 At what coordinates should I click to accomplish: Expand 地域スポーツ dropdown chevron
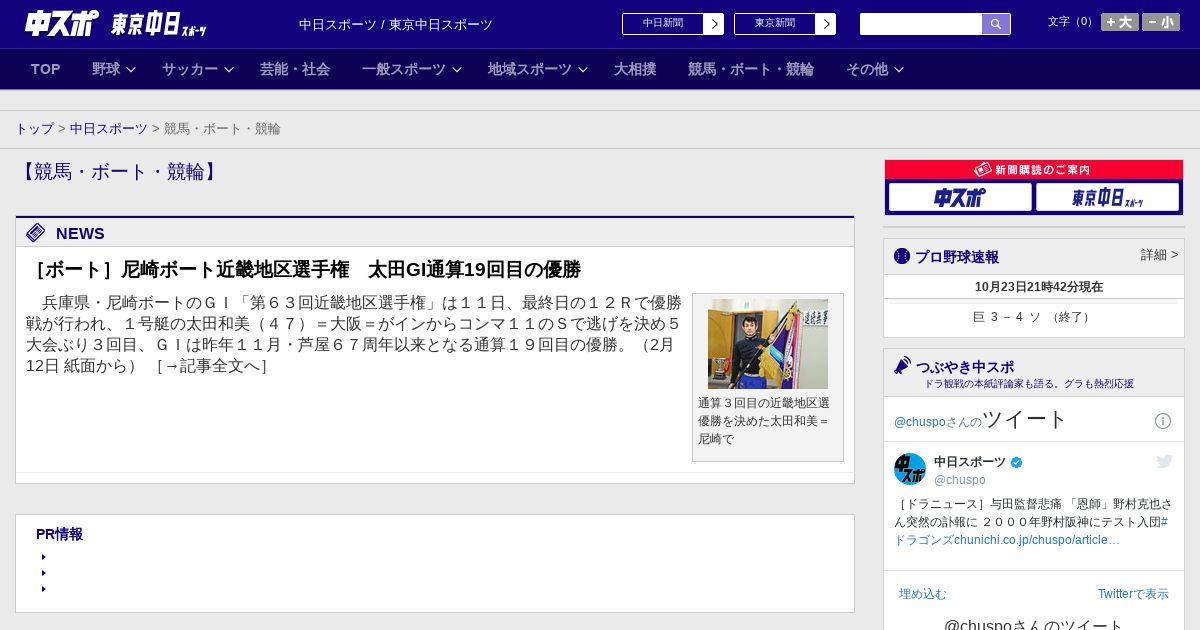pos(583,70)
